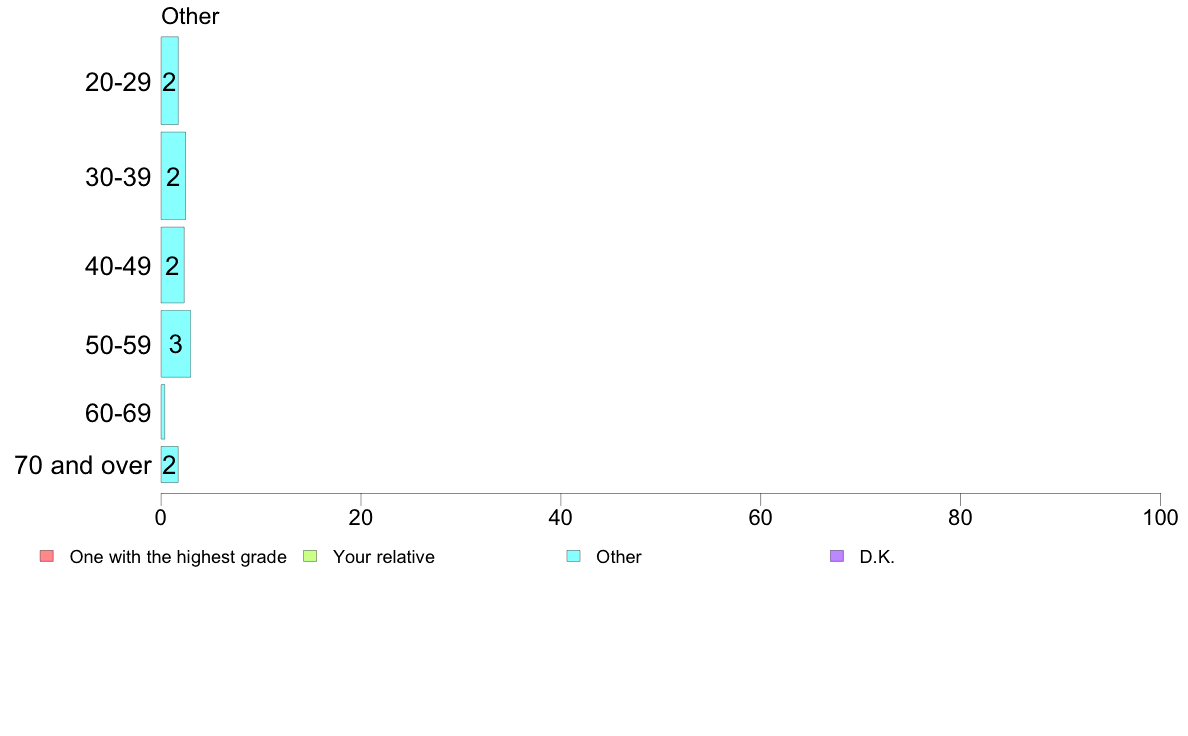Click the purple 'D.K.' legend swatch
Image resolution: width=1188 pixels, height=736 pixels.
pyautogui.click(x=837, y=556)
